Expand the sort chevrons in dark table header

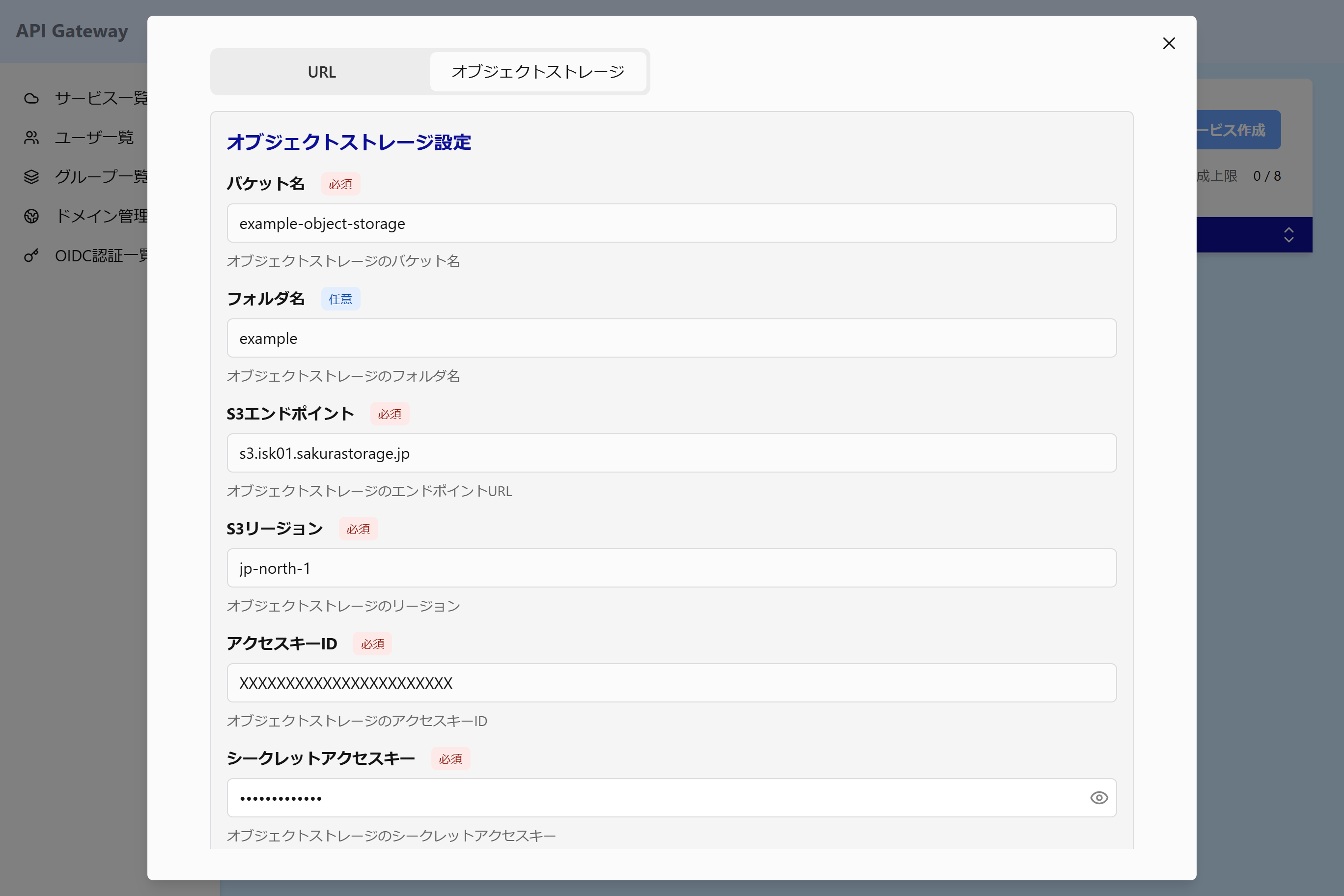(x=1288, y=235)
